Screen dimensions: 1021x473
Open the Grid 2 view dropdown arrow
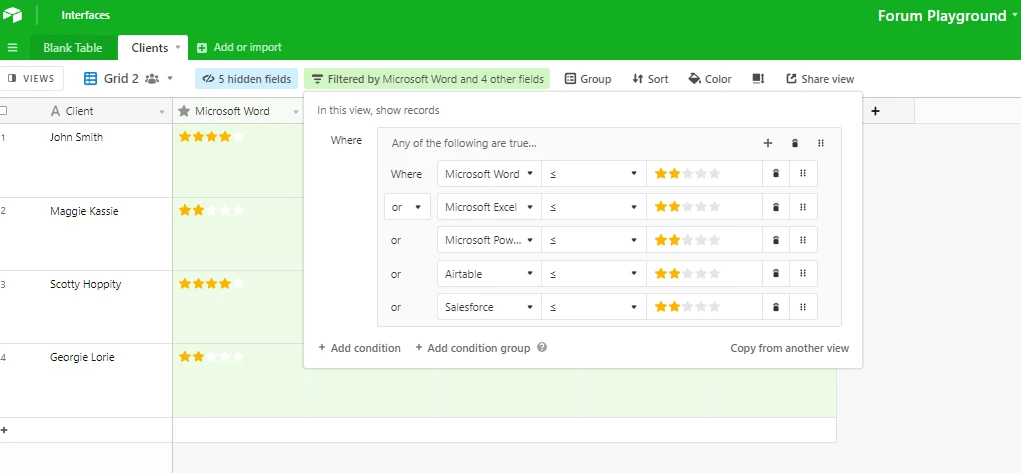[x=170, y=78]
